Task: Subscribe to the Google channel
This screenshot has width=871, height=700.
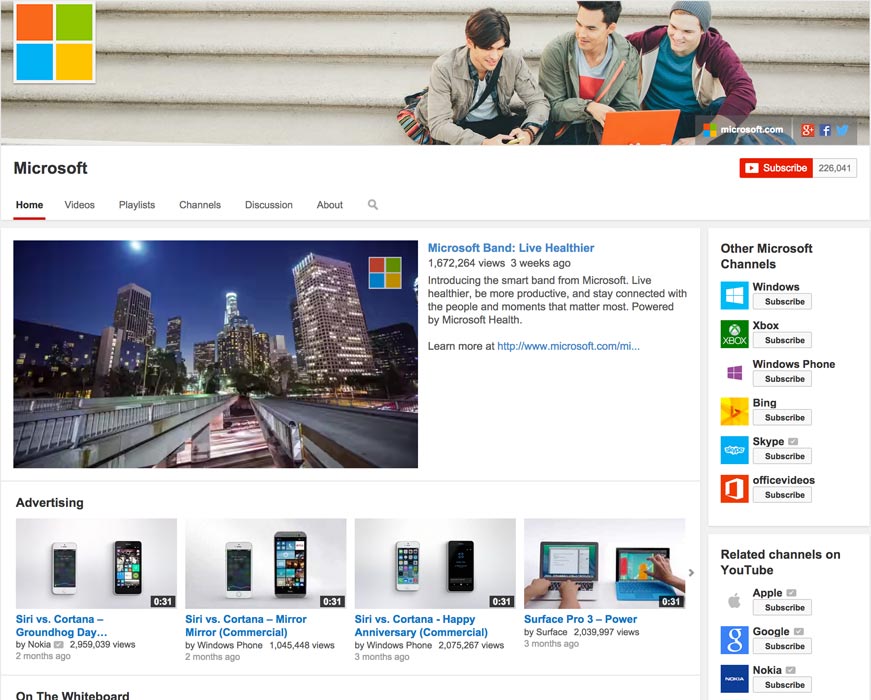Action: [782, 646]
